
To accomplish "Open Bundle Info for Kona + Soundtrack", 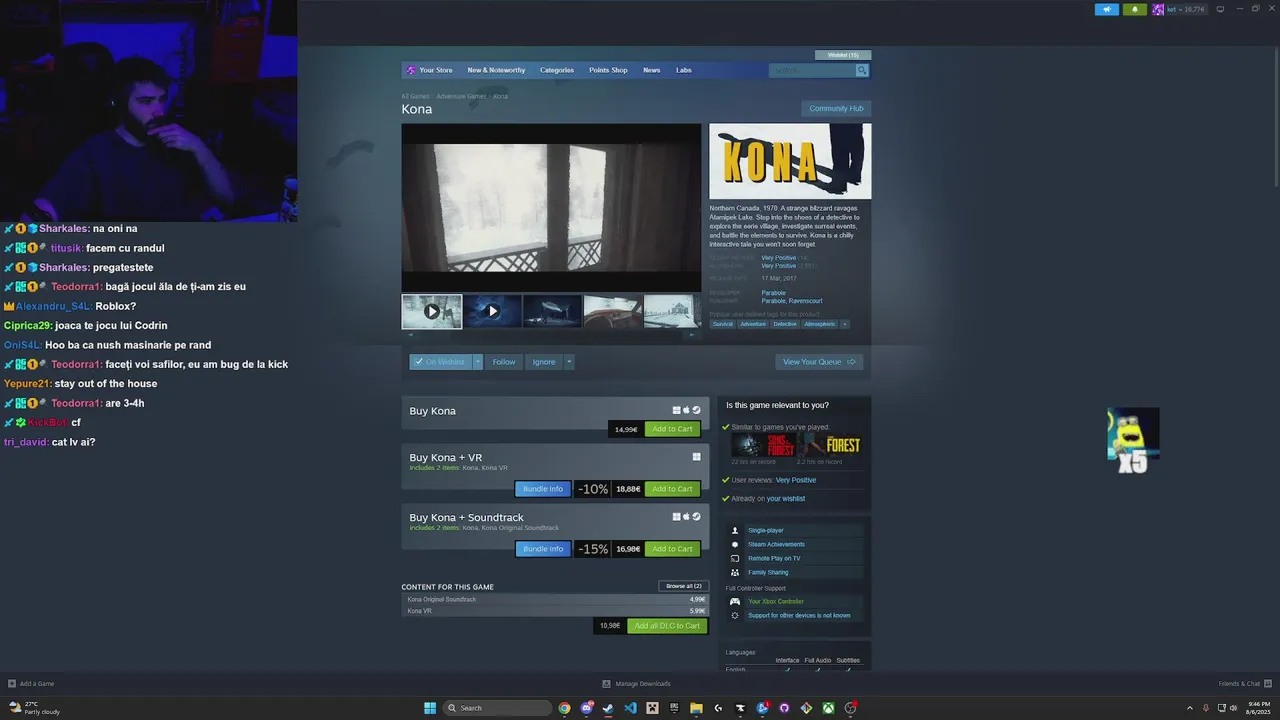I will click(x=543, y=549).
